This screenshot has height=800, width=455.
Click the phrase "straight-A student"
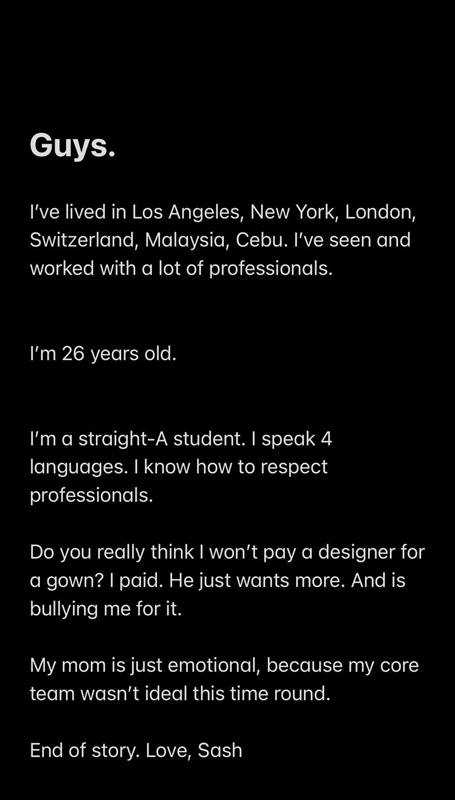(167, 439)
